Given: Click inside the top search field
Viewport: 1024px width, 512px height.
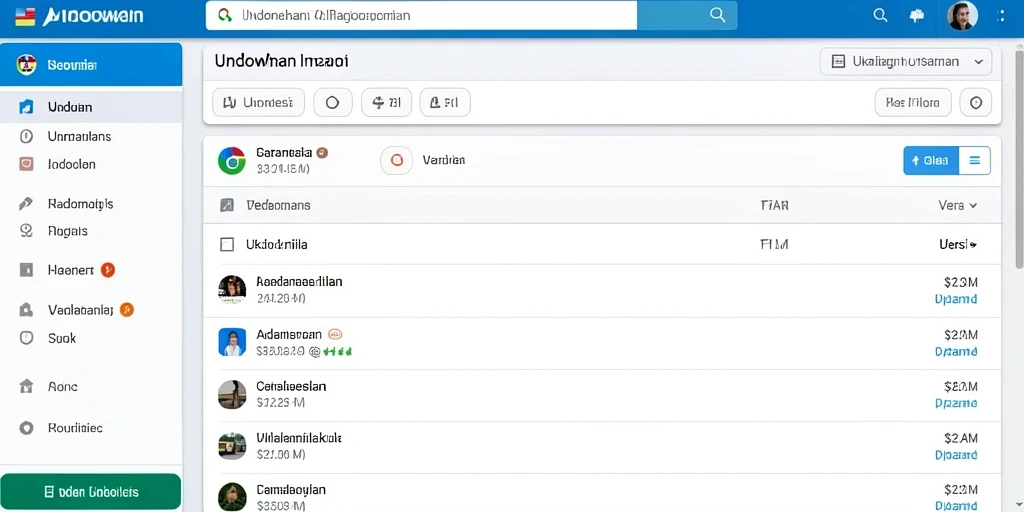Looking at the screenshot, I should [x=421, y=16].
